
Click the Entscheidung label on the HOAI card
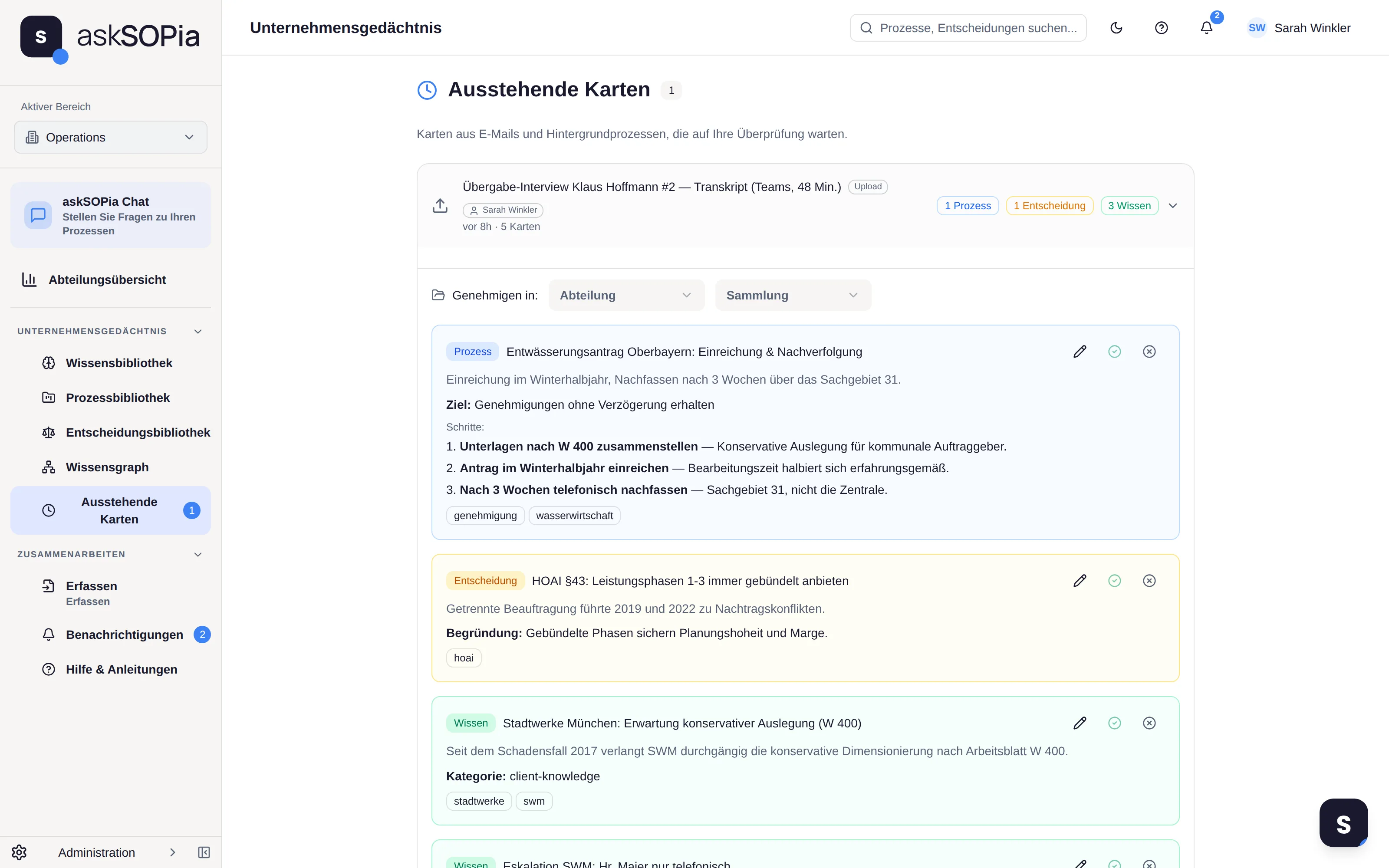click(485, 580)
